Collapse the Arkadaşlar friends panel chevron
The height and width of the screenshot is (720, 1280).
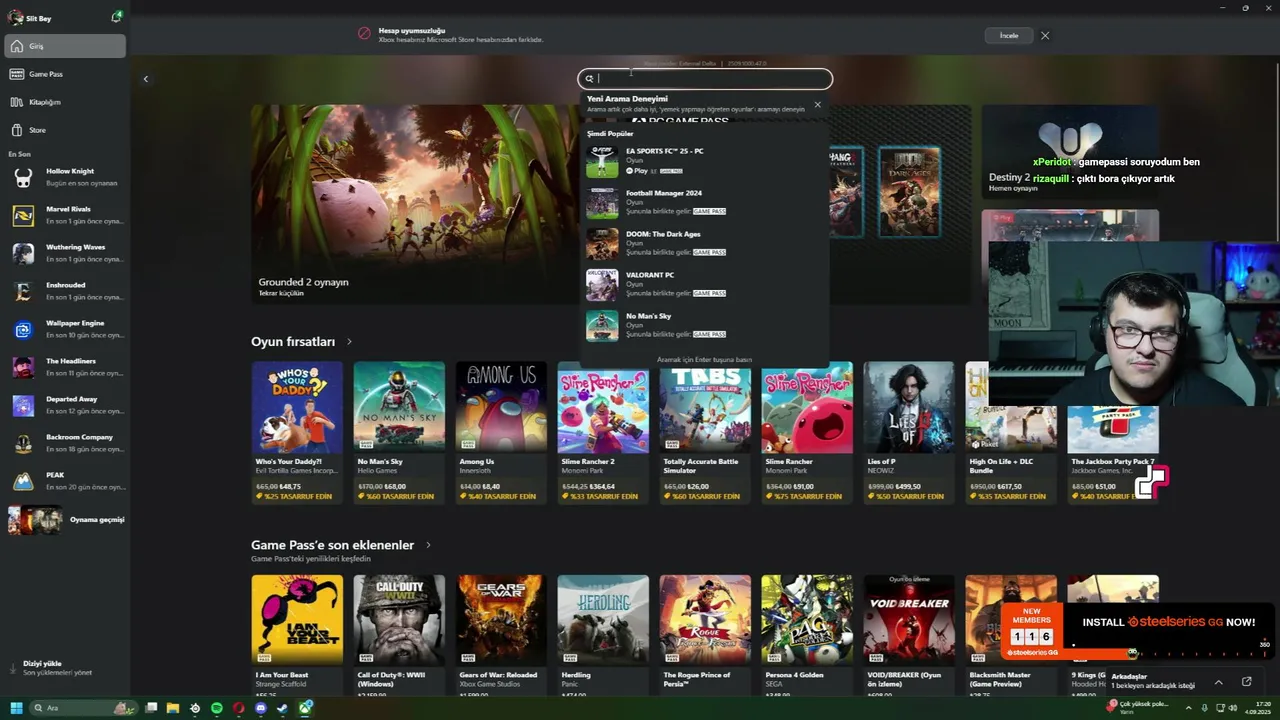coord(1218,682)
